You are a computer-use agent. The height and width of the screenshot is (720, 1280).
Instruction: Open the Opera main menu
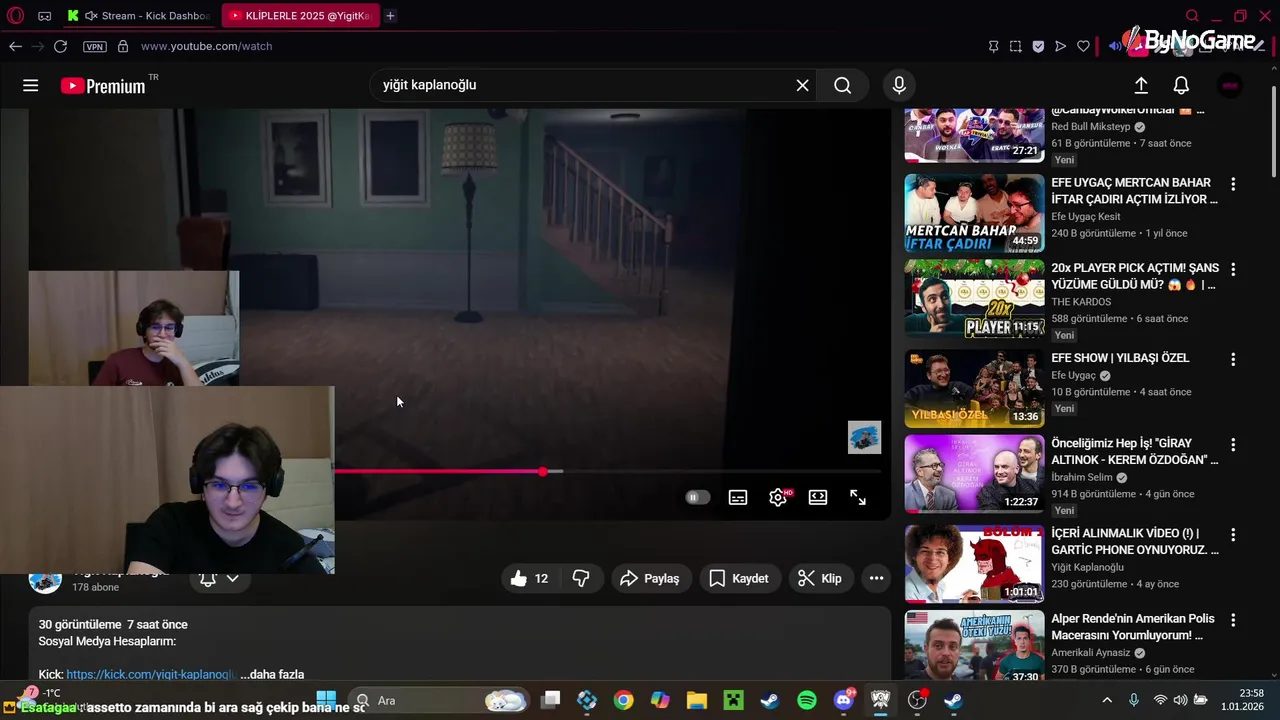coord(15,16)
